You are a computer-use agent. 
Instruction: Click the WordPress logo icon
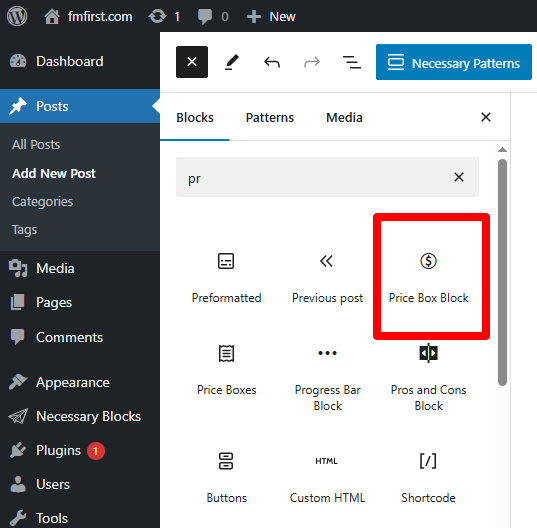pos(17,16)
